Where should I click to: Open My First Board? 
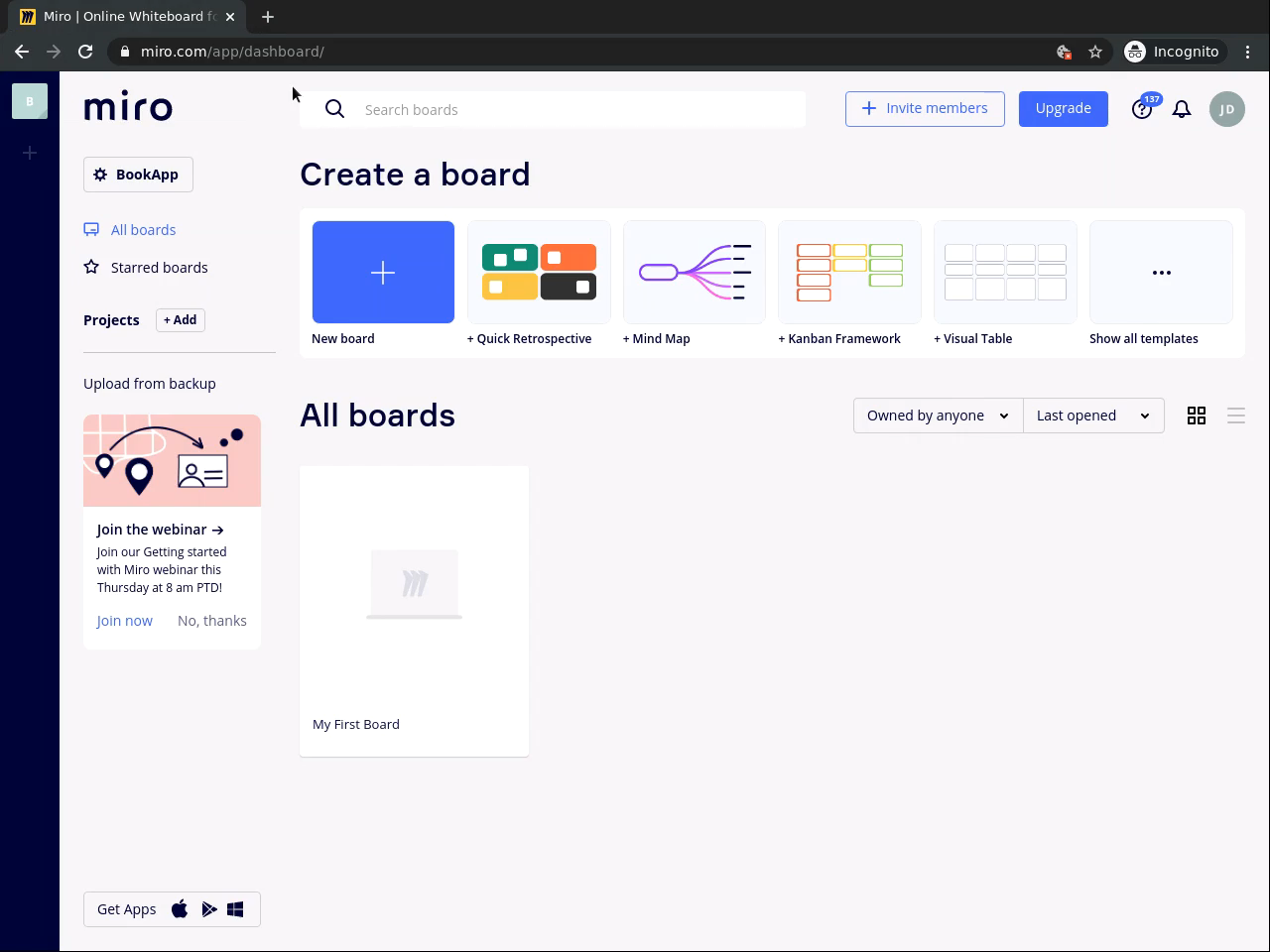pyautogui.click(x=414, y=611)
